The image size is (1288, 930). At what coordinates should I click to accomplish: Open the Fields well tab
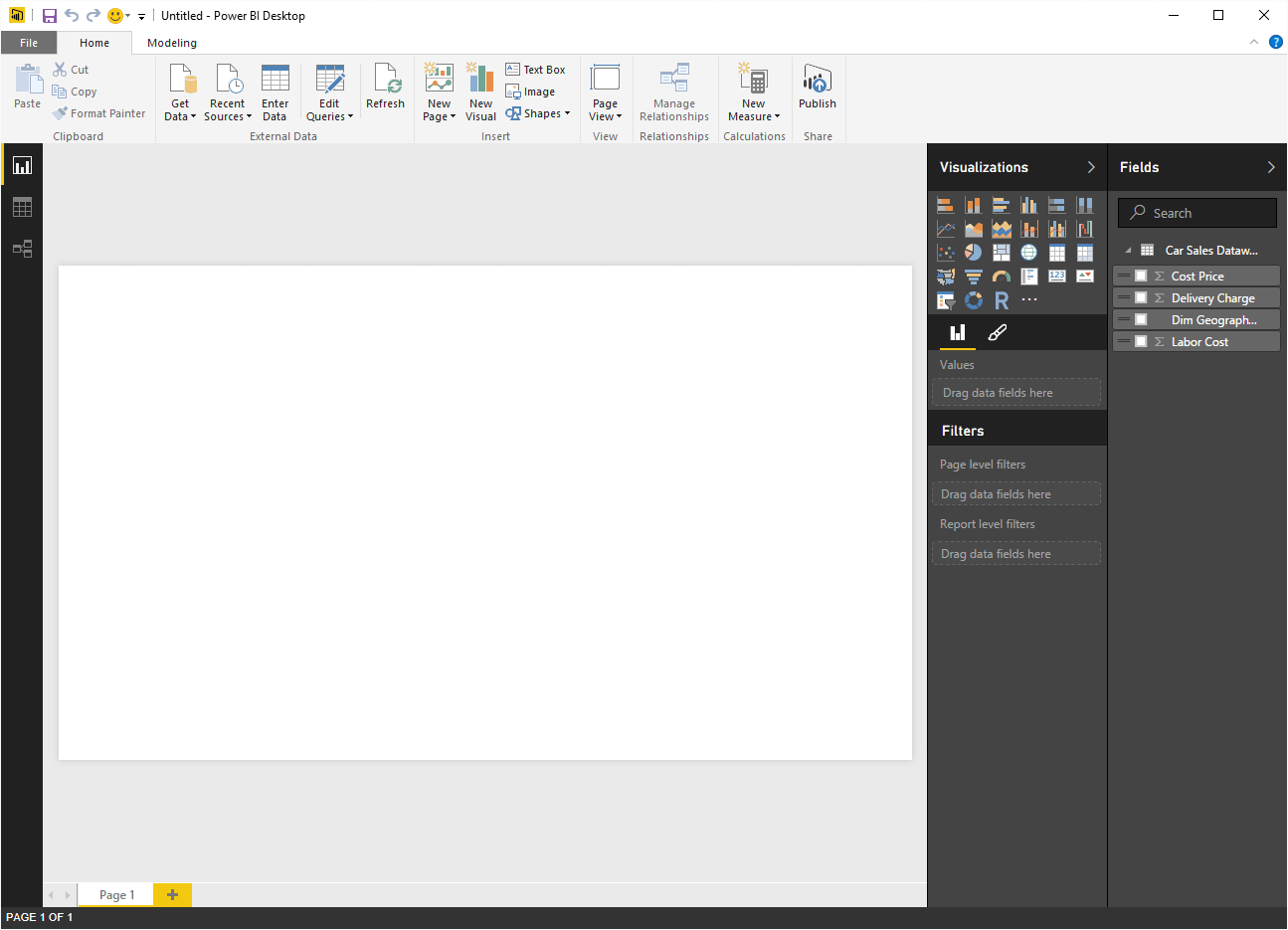point(958,333)
